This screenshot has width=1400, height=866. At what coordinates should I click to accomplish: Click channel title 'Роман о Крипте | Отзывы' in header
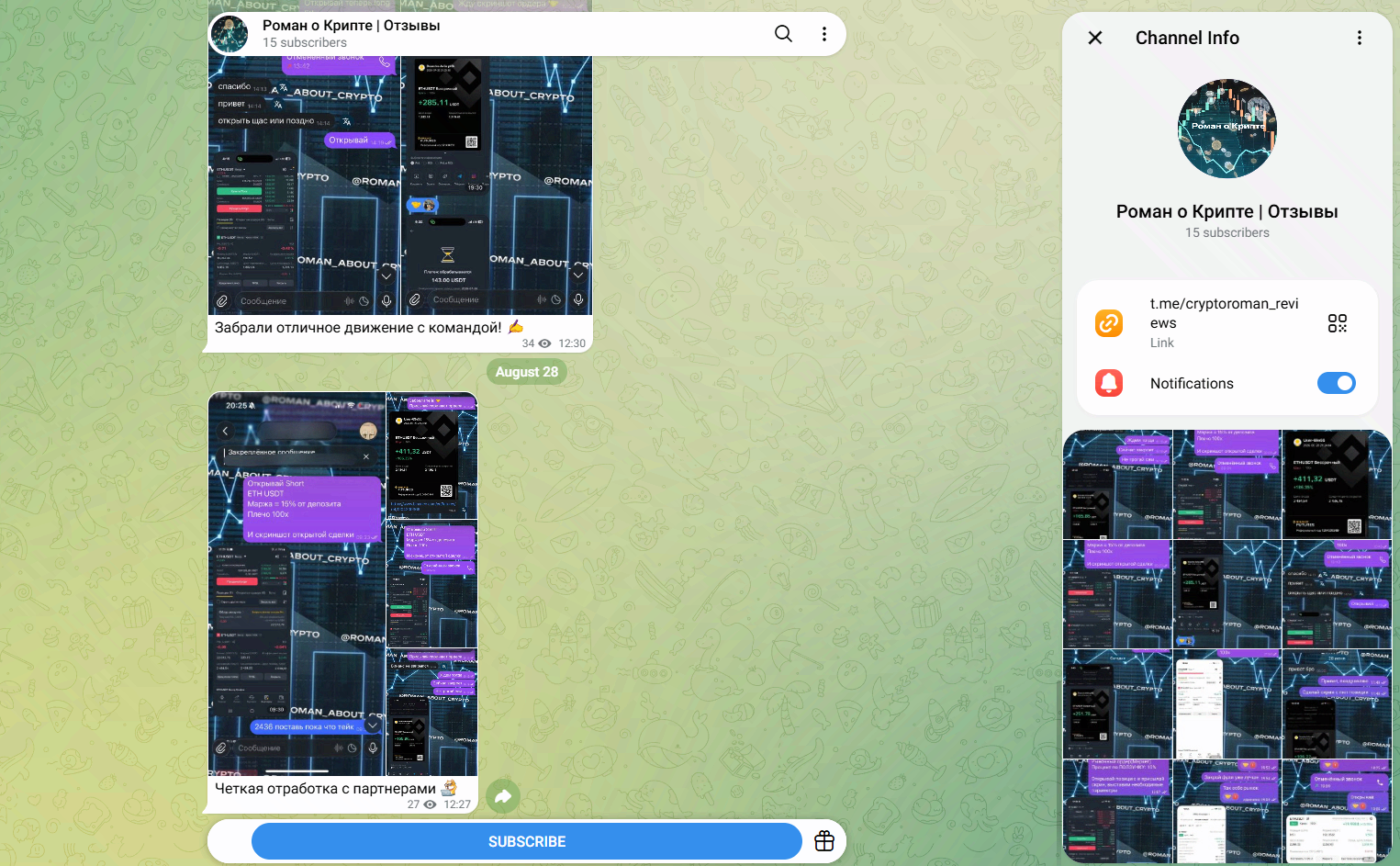[352, 26]
